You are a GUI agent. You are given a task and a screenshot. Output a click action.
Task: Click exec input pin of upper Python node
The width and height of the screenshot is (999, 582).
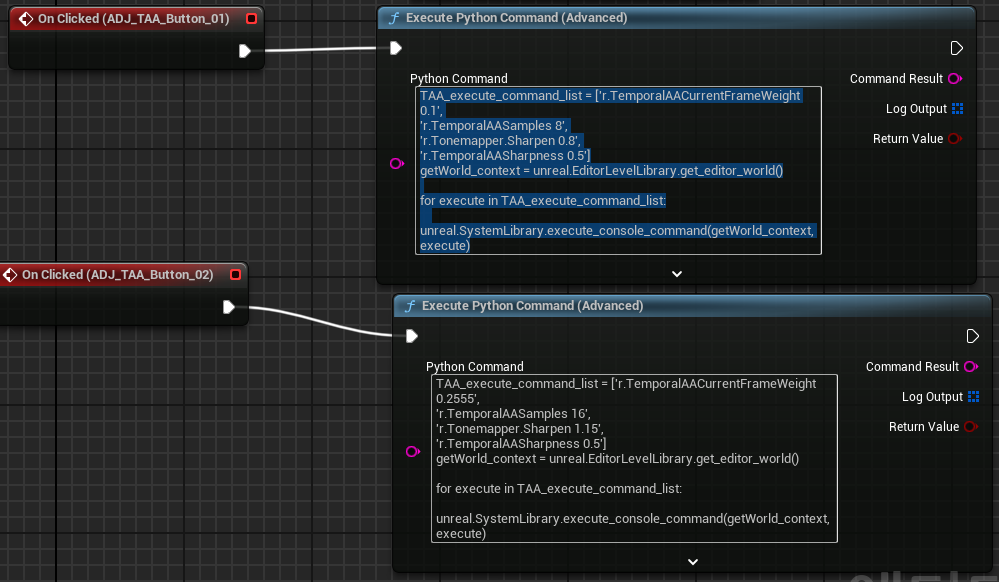click(x=396, y=48)
